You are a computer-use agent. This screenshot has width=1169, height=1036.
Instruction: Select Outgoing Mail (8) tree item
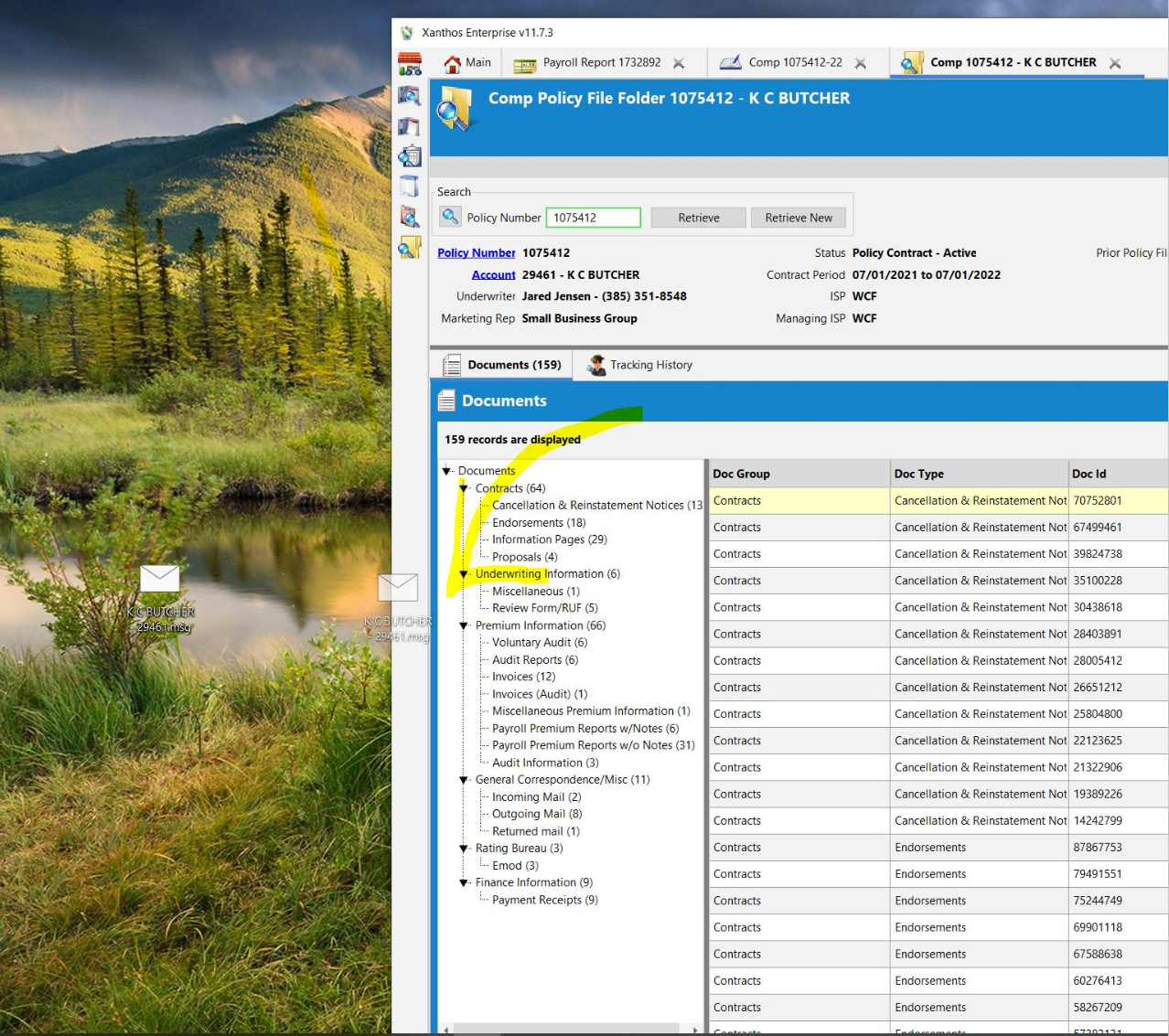tap(537, 814)
